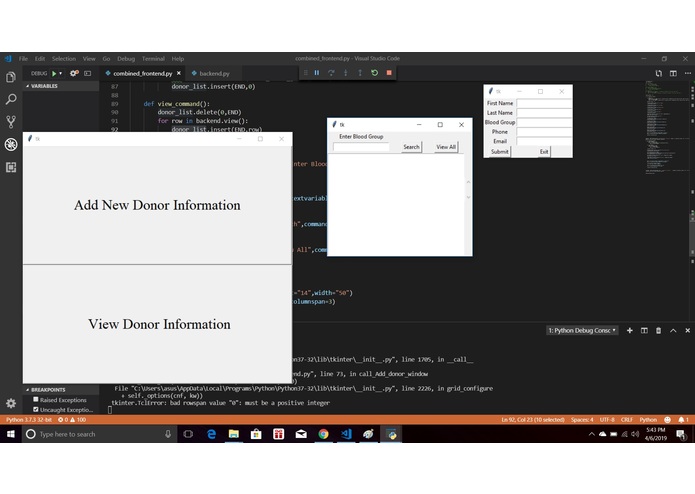Open the Source Control view
Image resolution: width=695 pixels, height=494 pixels.
[11, 121]
